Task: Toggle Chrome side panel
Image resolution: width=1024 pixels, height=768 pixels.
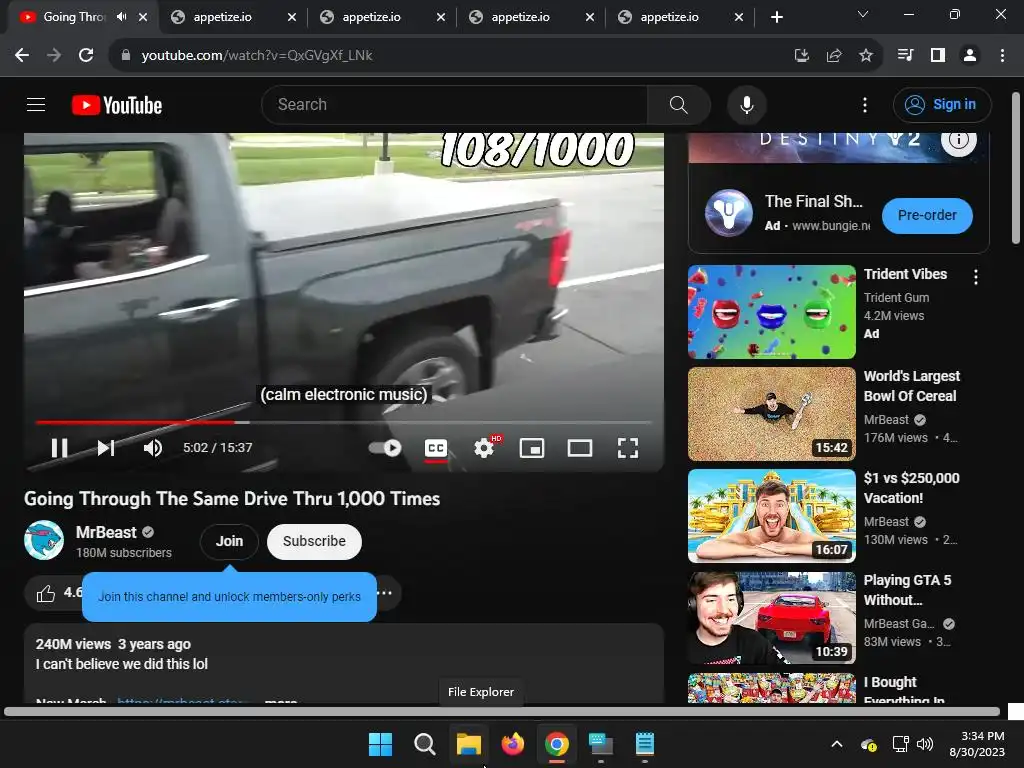Action: point(938,56)
